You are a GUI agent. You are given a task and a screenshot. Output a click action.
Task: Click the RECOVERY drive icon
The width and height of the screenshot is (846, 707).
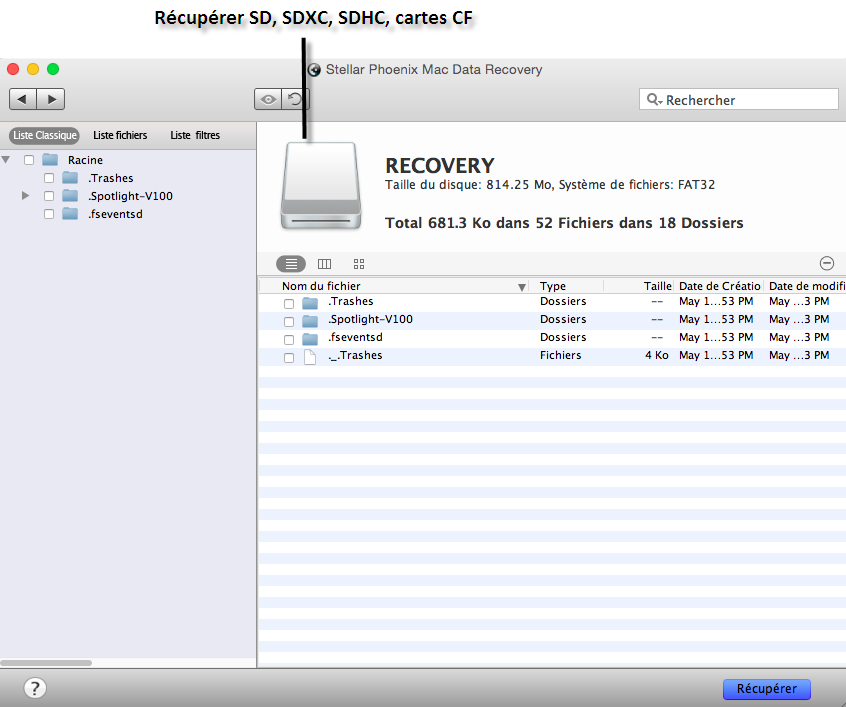(320, 186)
